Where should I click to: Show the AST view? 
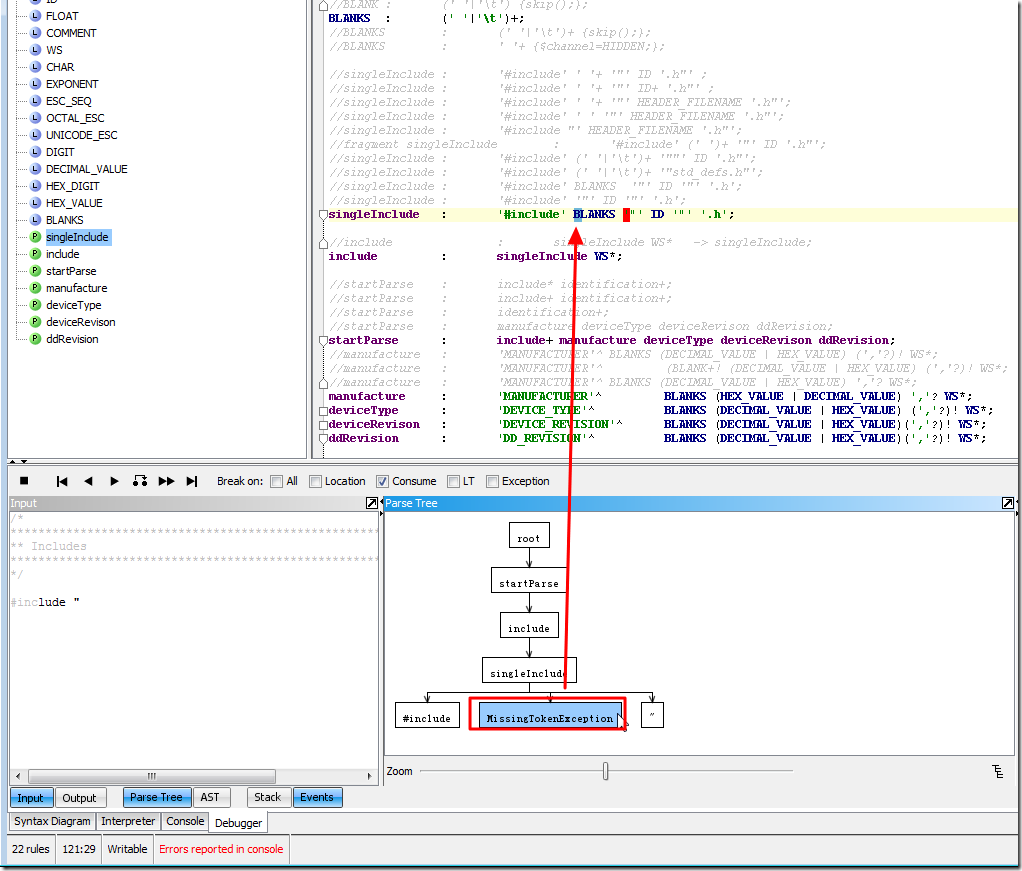pyautogui.click(x=210, y=797)
